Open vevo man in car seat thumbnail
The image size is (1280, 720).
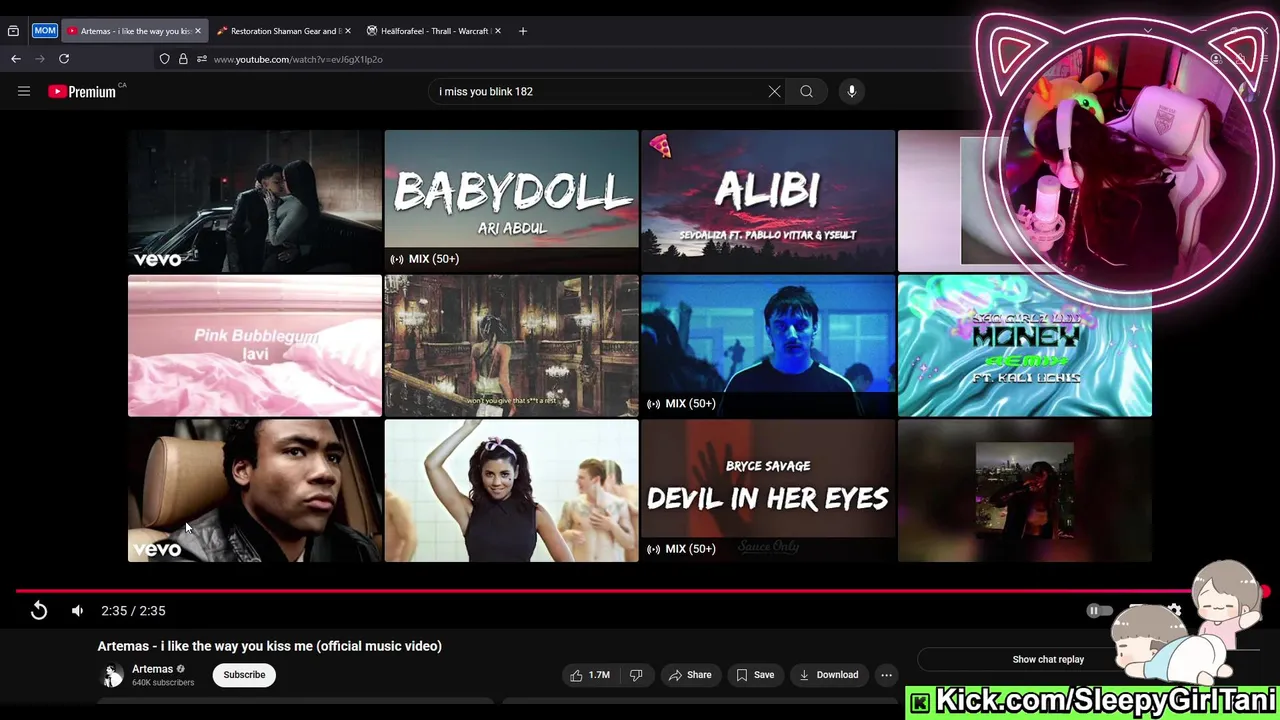(x=255, y=490)
